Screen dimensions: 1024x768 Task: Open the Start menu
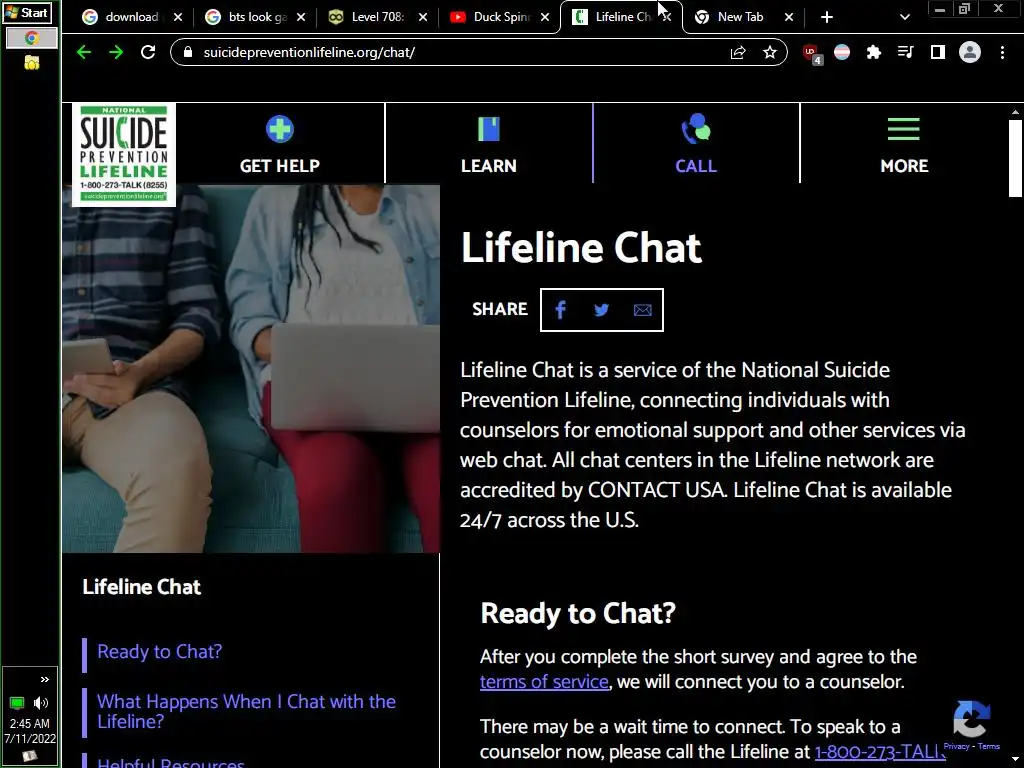click(x=27, y=12)
